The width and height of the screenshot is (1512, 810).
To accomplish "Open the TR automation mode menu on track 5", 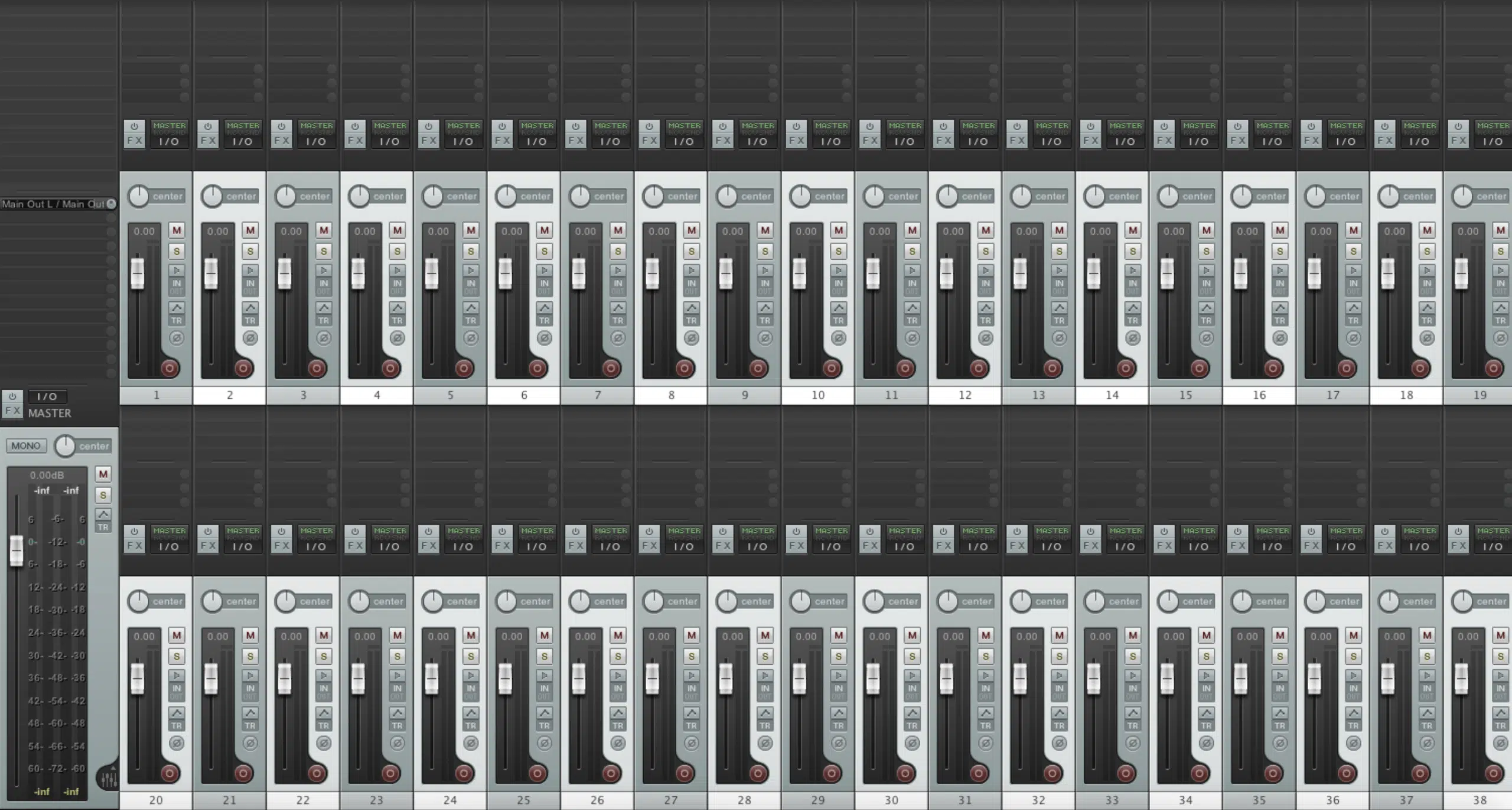I will coord(471,321).
